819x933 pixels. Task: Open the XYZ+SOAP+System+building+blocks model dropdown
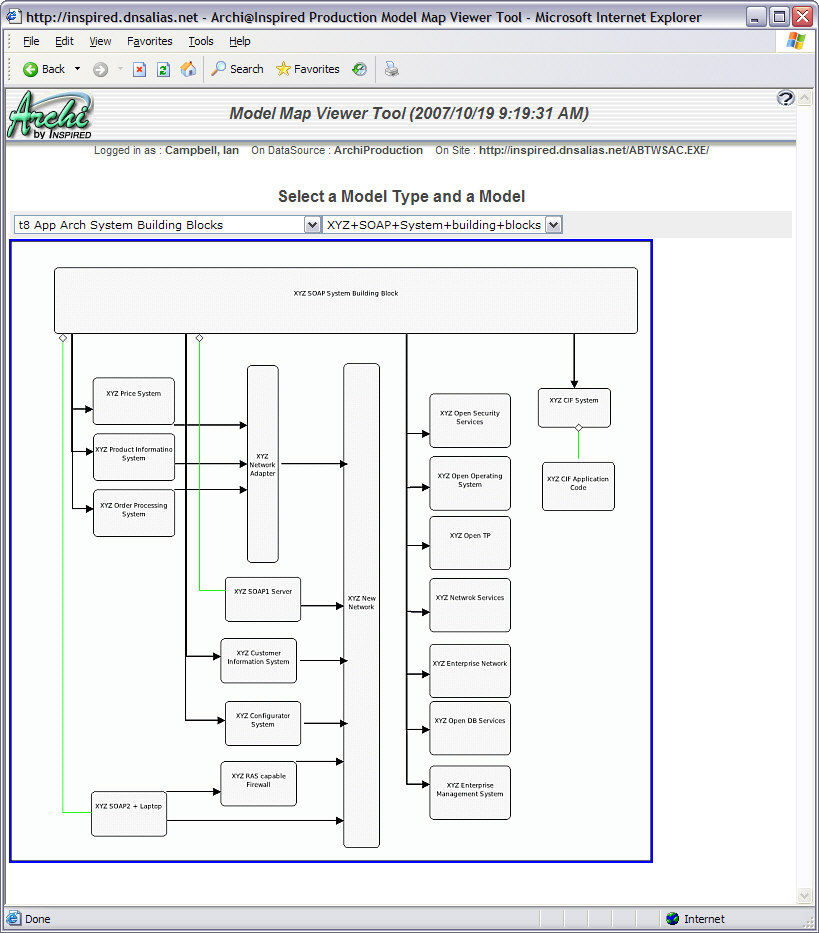[553, 224]
